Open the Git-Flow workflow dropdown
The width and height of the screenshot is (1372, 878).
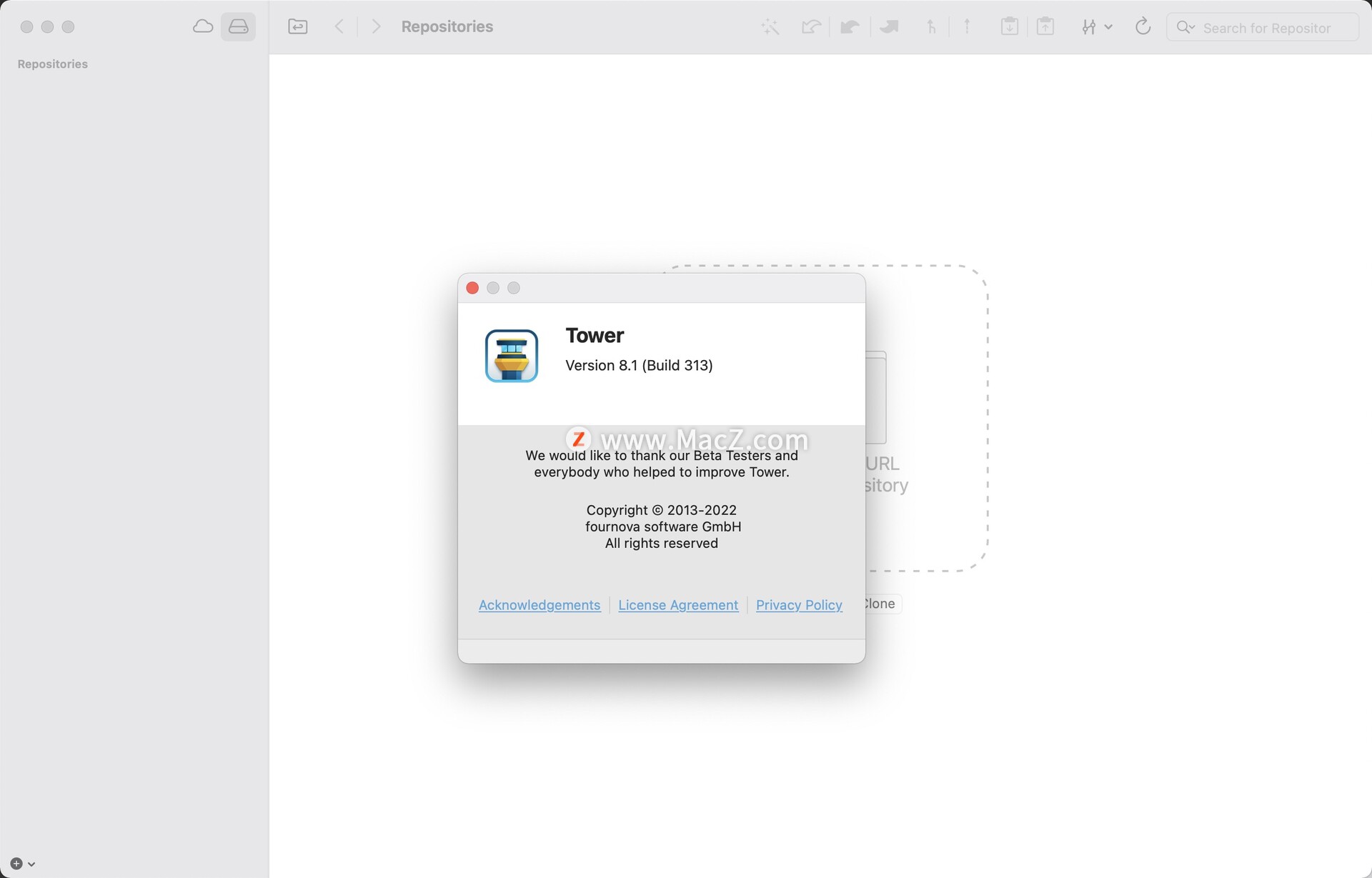[1096, 27]
